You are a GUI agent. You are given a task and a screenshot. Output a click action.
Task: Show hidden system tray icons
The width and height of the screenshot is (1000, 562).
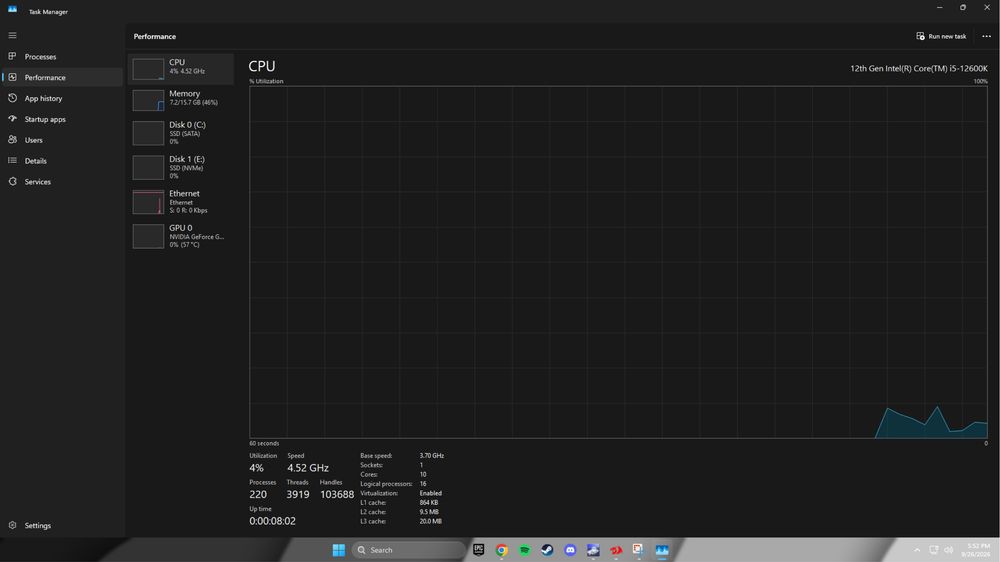pyautogui.click(x=917, y=550)
